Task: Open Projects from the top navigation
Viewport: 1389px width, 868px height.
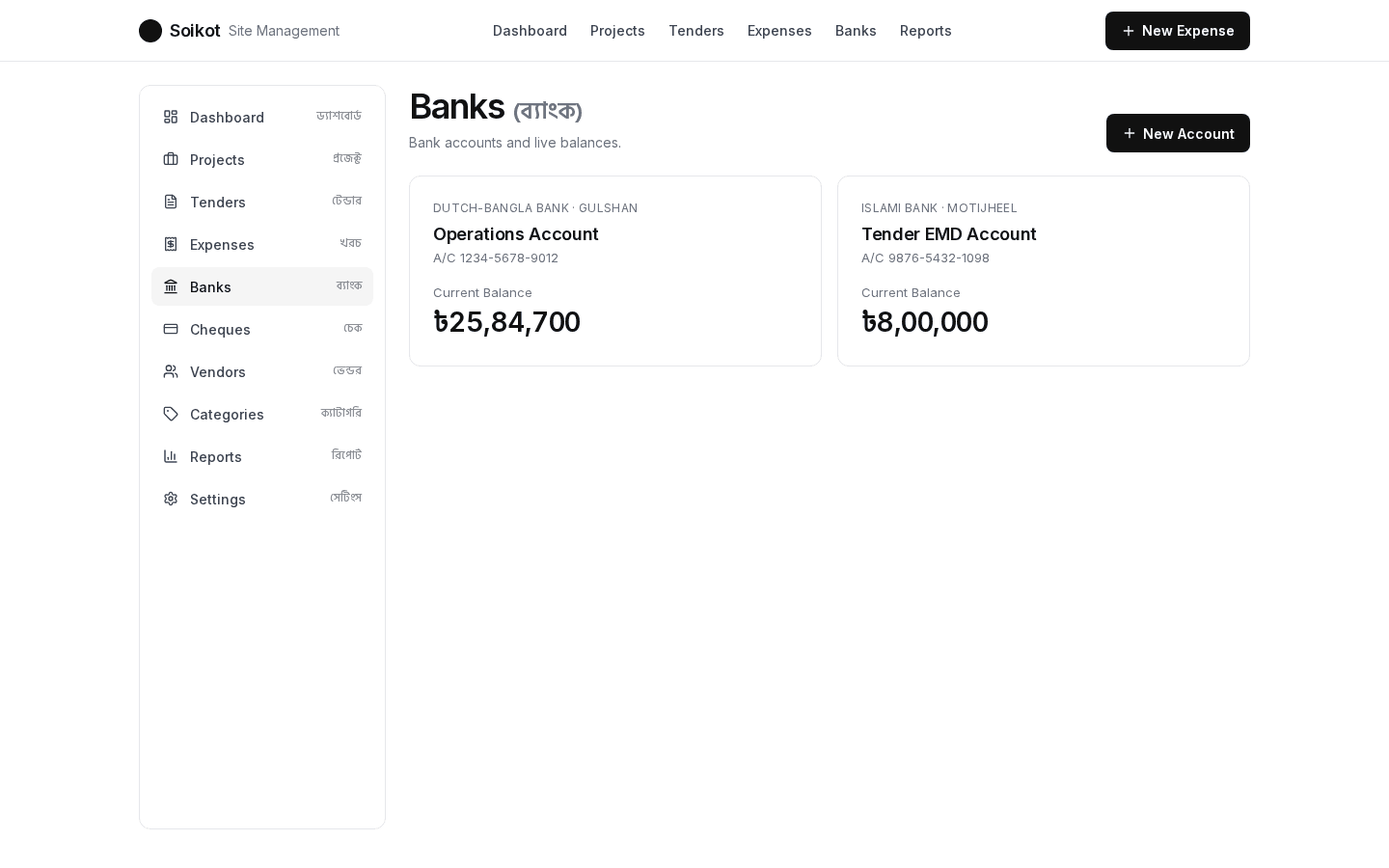Action: click(617, 31)
